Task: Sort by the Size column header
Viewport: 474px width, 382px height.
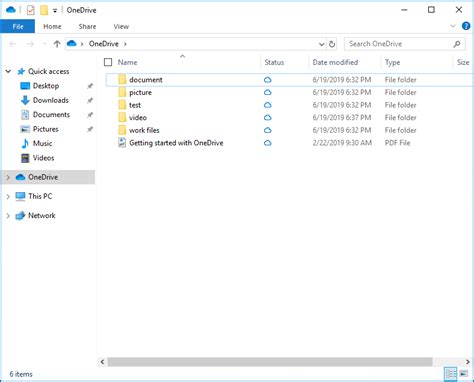Action: pos(463,62)
